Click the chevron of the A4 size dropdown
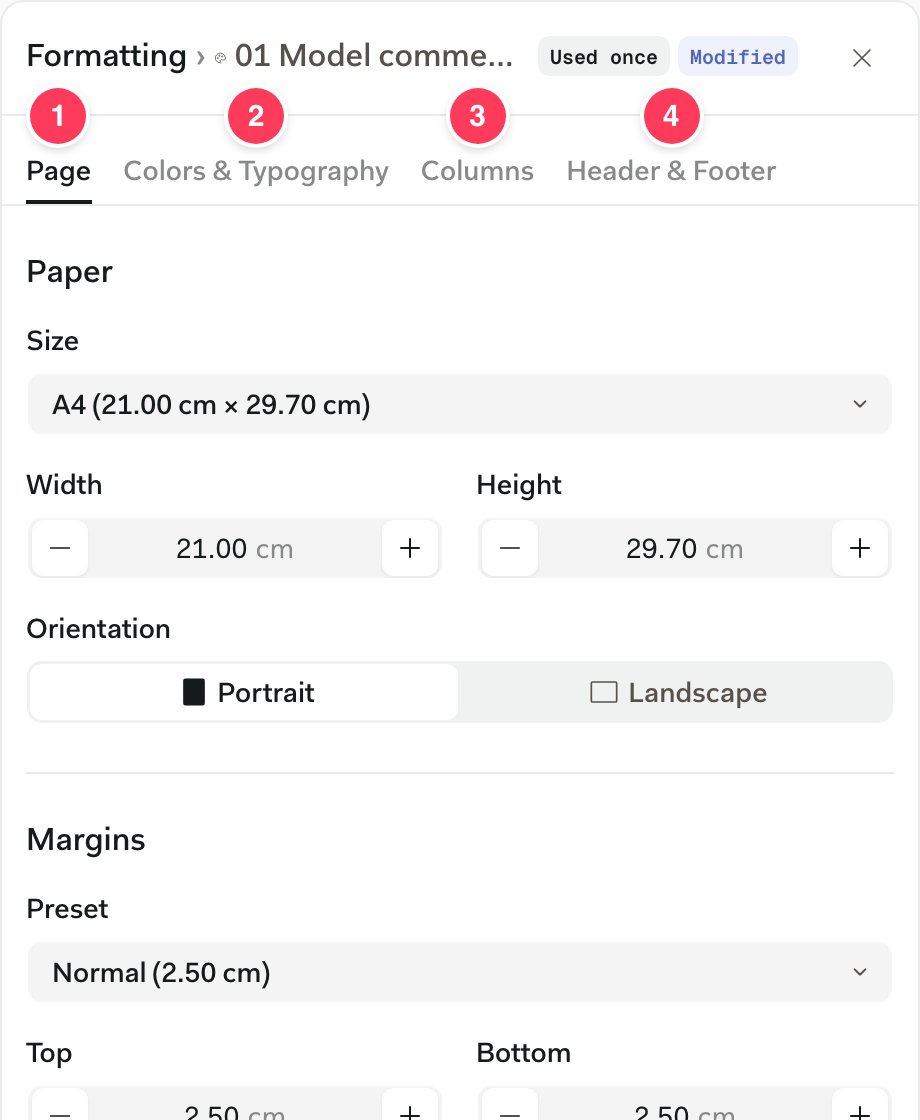 860,404
